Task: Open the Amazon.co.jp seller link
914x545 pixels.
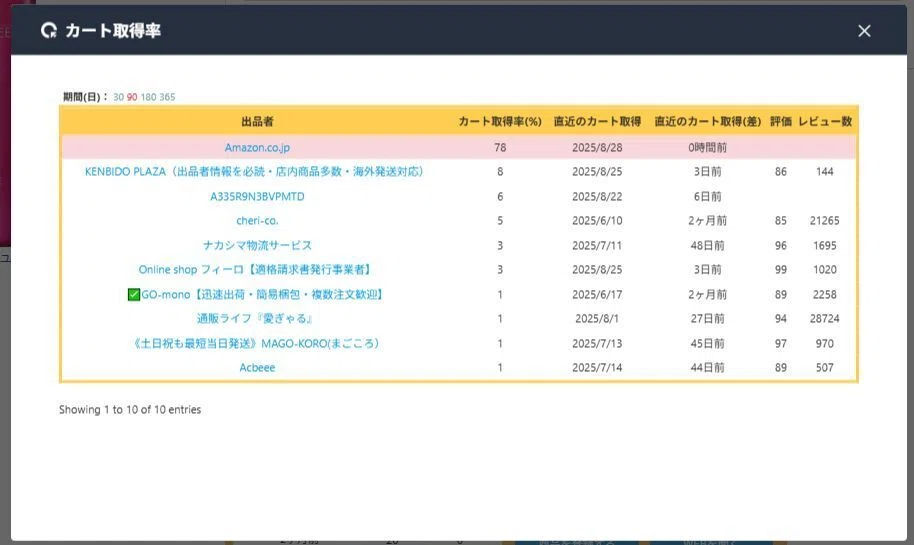Action: tap(257, 147)
